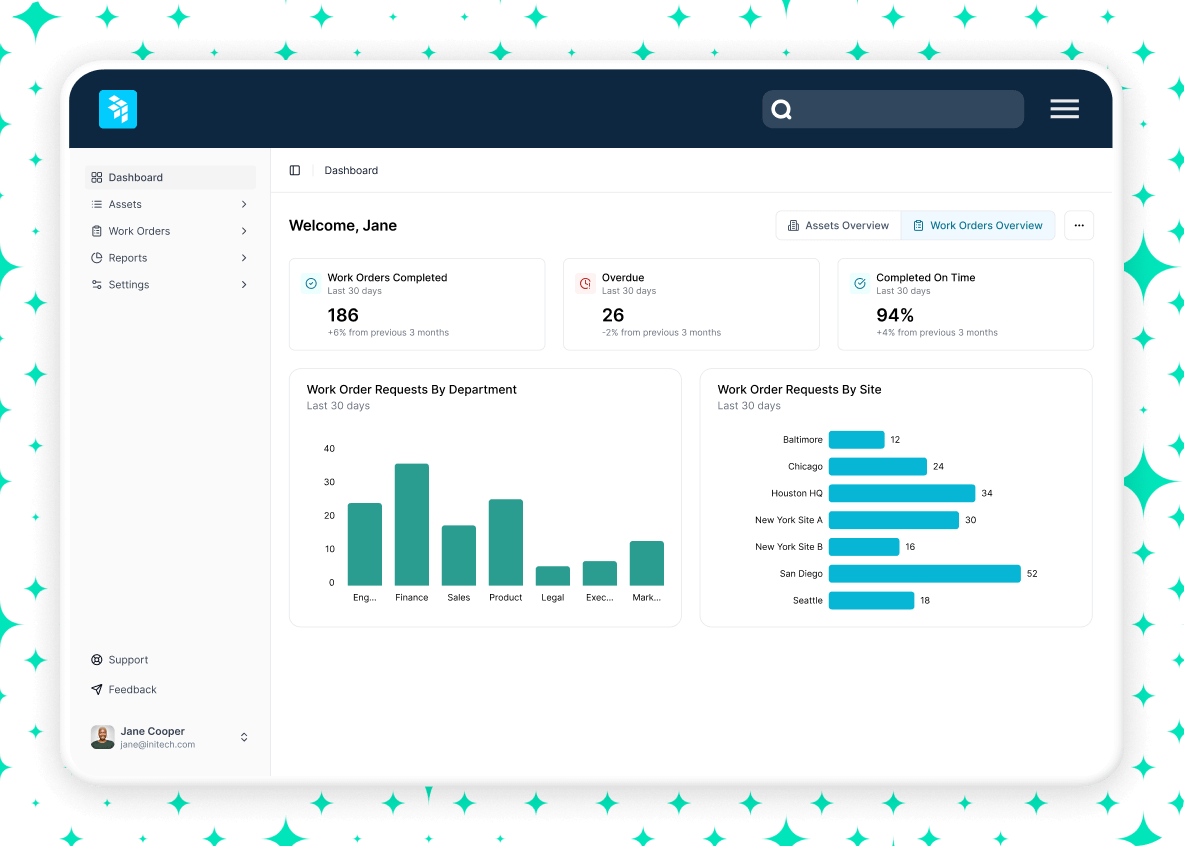Click Jane Cooper's profile avatar
1184x846 pixels.
[x=102, y=737]
